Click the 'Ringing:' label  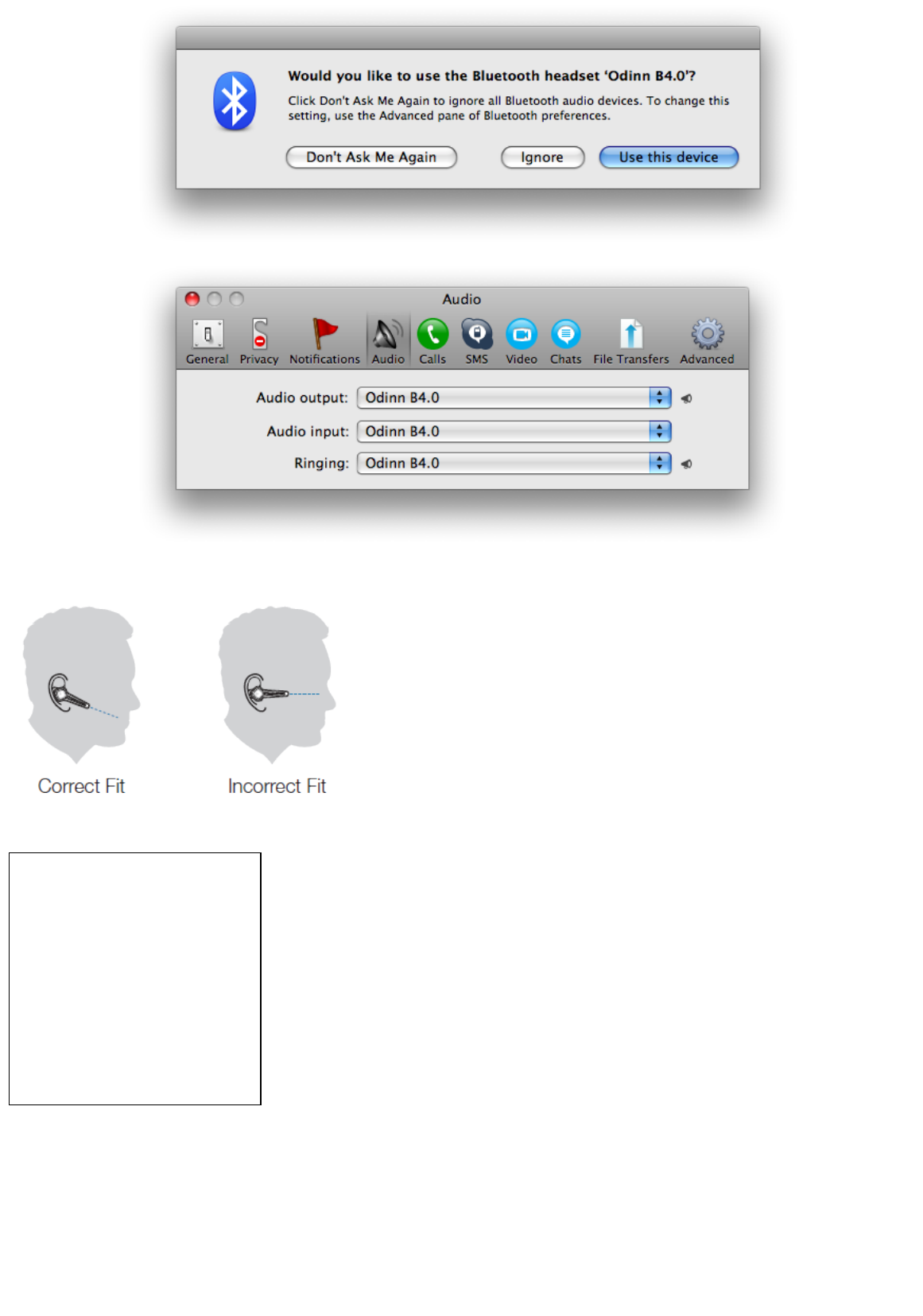coord(321,463)
